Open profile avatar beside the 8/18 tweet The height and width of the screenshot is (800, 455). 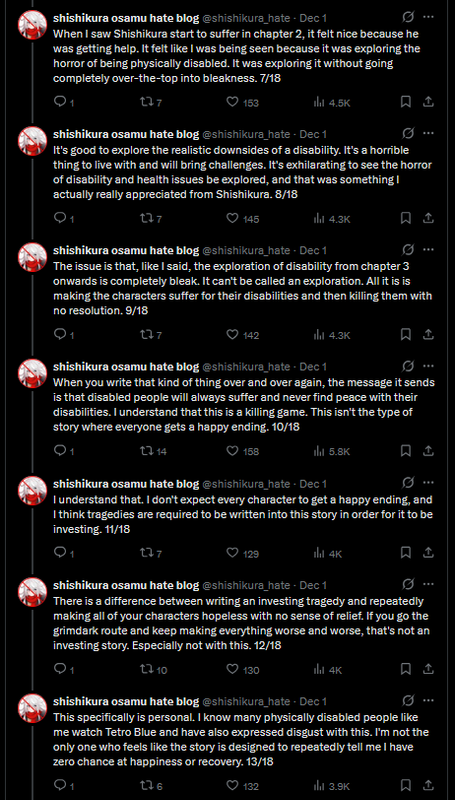[33, 141]
